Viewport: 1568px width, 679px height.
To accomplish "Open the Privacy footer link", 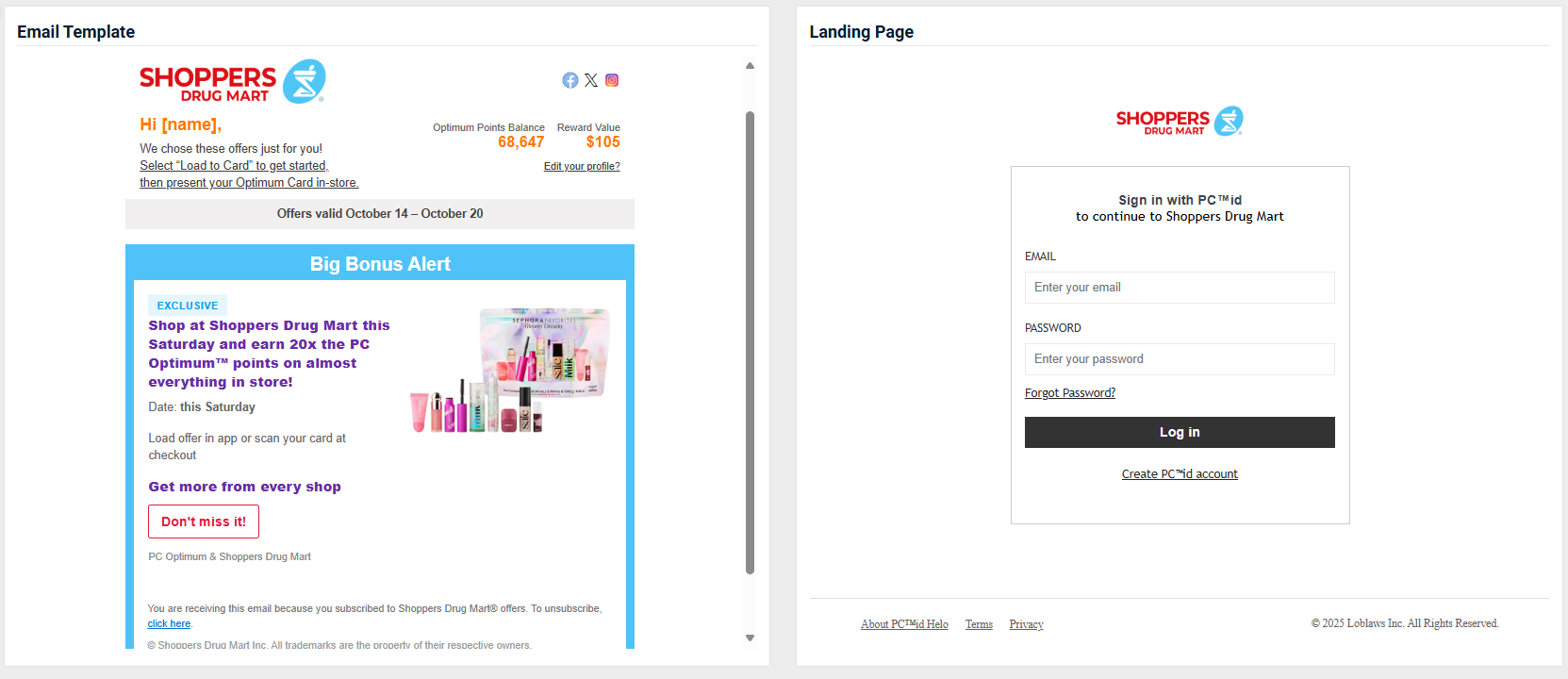I will [x=1026, y=624].
